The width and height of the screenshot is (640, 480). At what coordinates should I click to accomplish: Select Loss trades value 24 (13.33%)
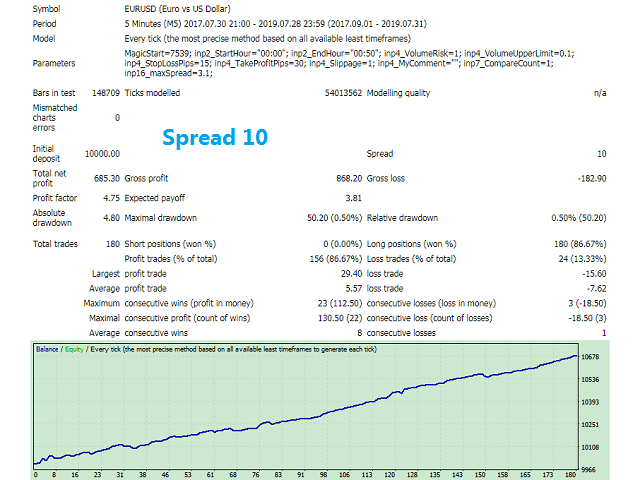582,259
